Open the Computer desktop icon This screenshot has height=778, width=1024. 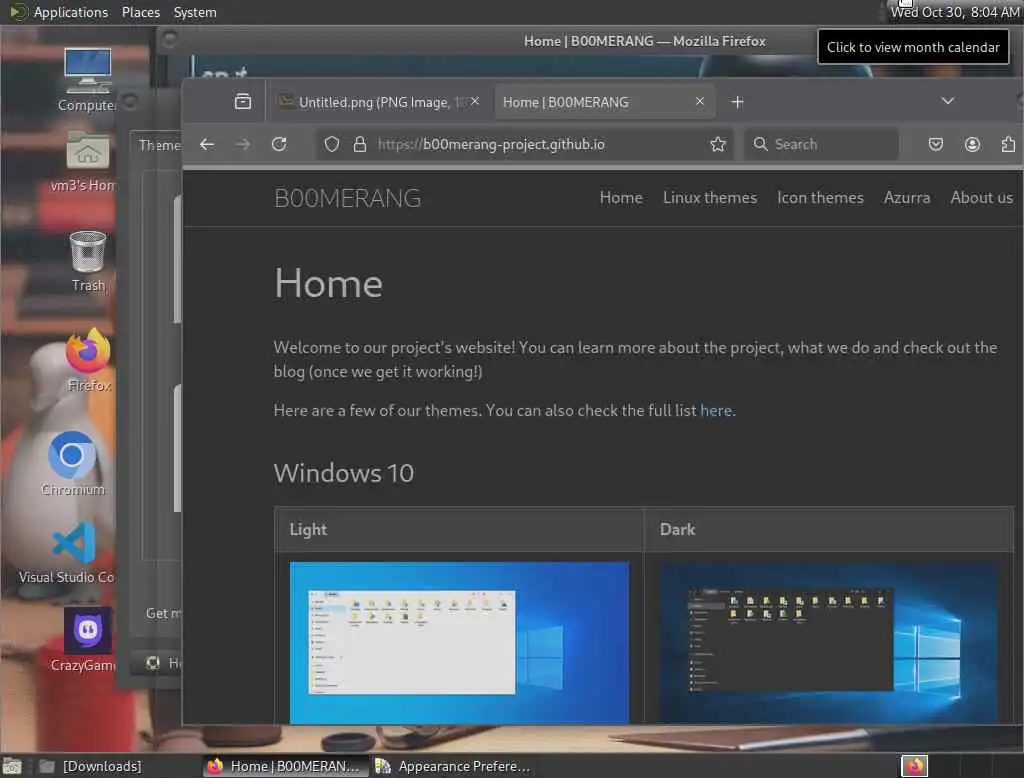87,80
